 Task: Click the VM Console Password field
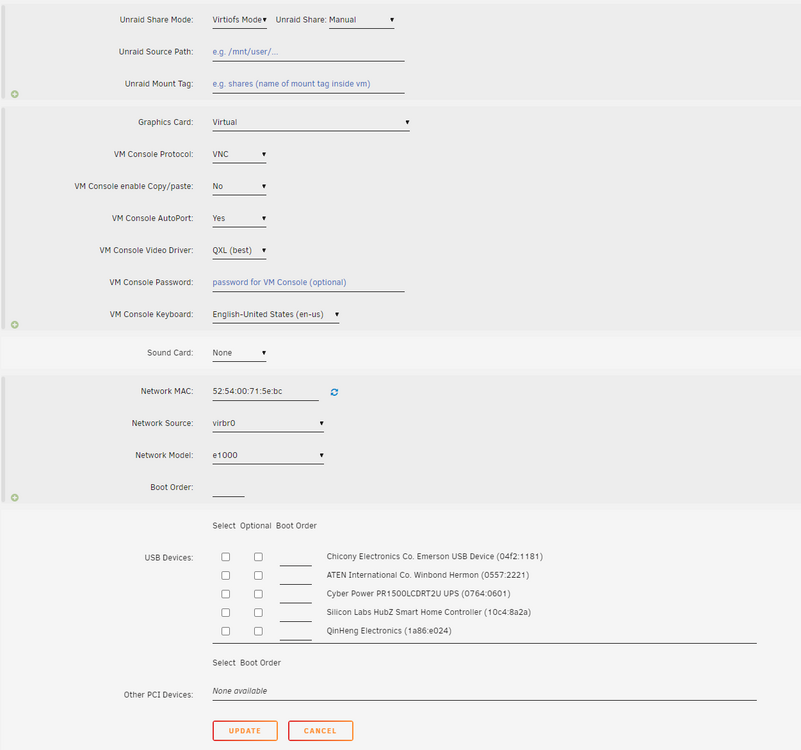click(309, 283)
